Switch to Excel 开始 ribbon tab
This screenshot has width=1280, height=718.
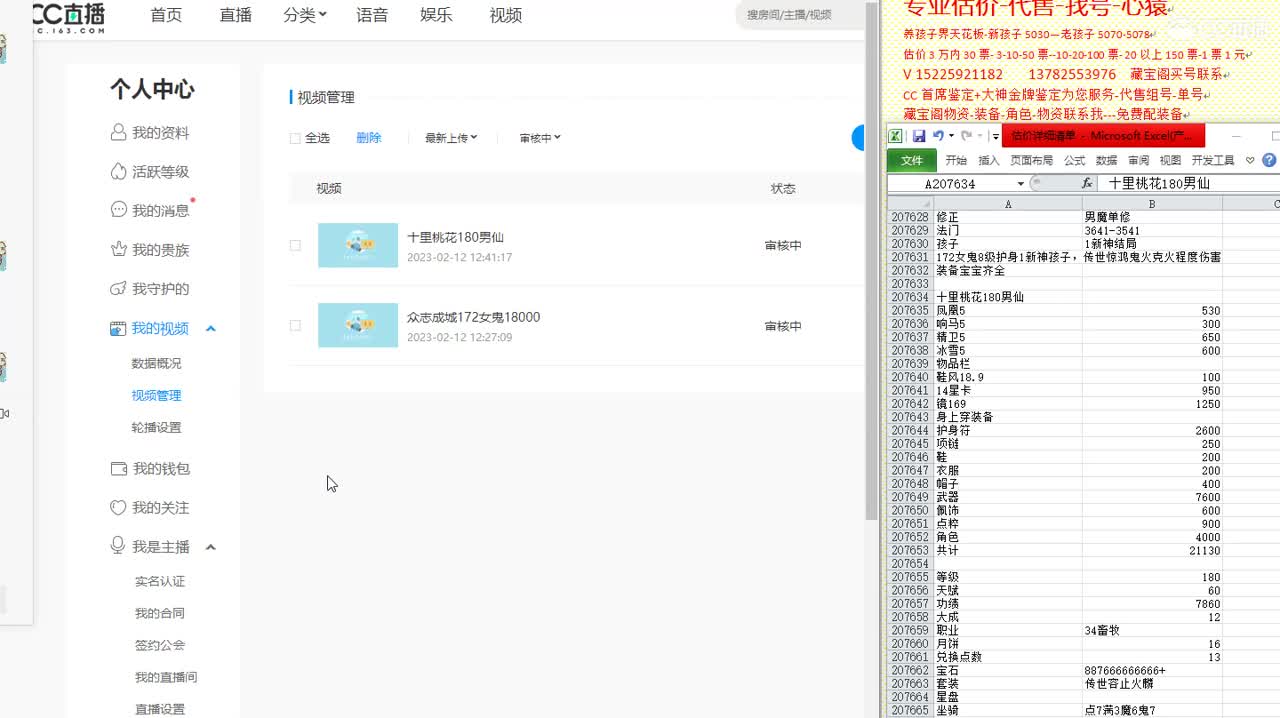click(956, 160)
